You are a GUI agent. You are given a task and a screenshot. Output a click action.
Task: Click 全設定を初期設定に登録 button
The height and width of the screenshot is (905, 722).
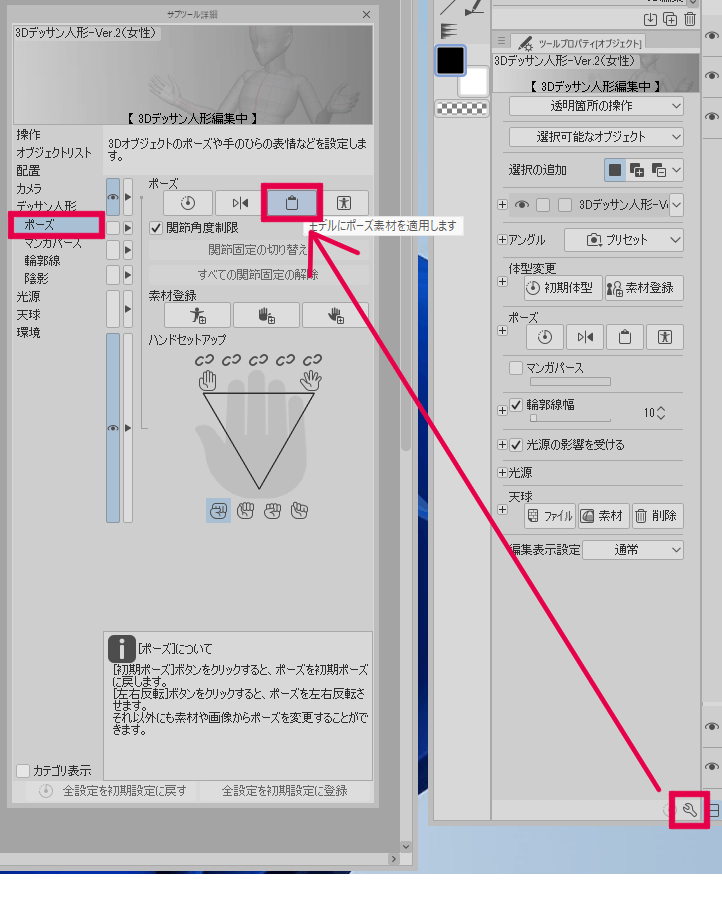point(285,791)
